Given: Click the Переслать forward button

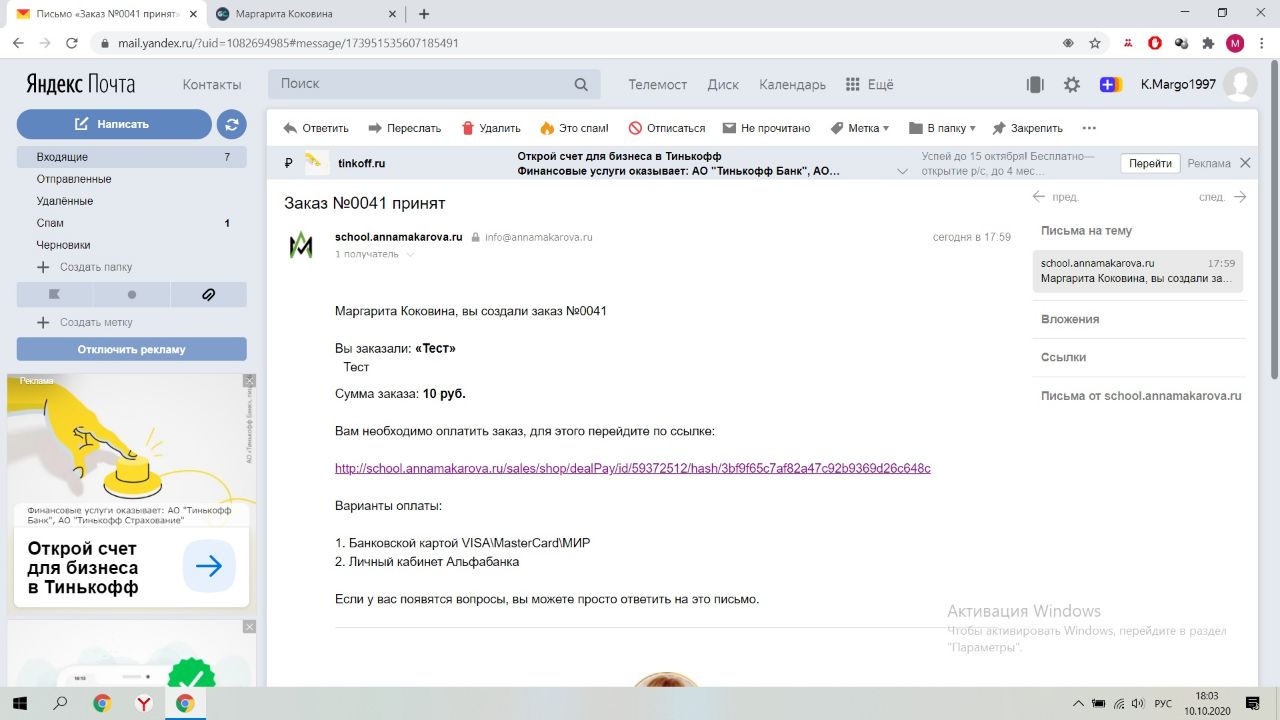Looking at the screenshot, I should [x=405, y=128].
